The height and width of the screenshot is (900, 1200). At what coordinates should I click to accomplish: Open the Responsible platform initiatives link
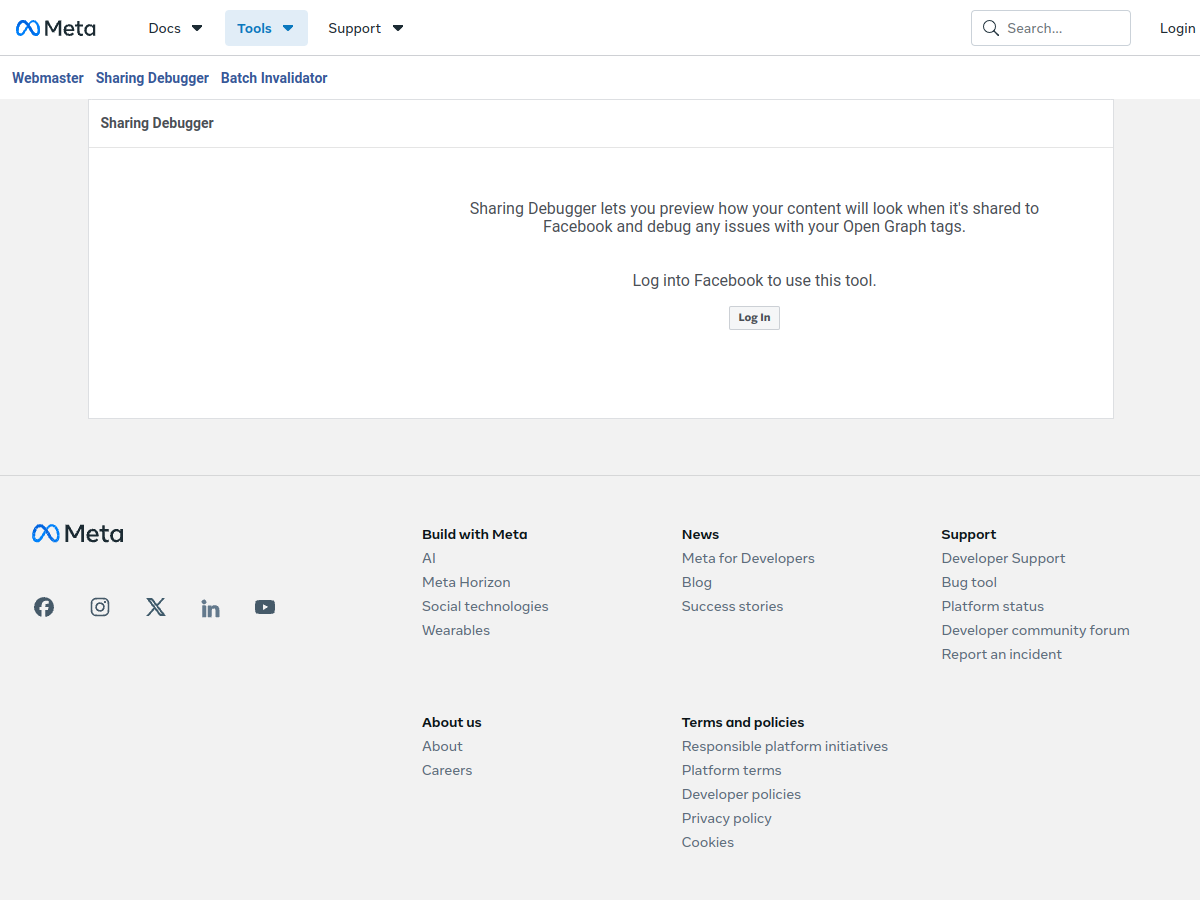785,746
